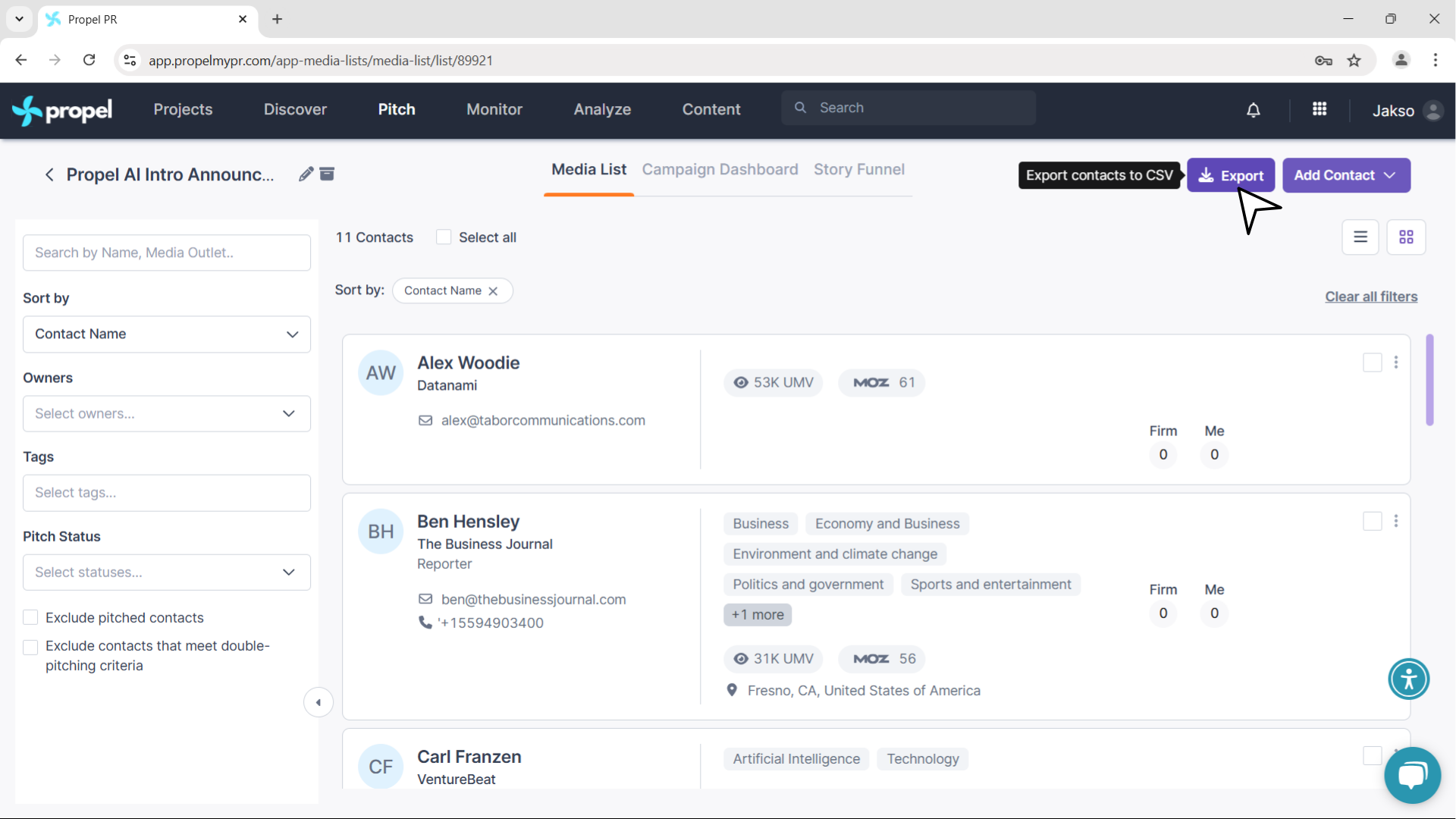Click Ben Hensley's email icon
The width and height of the screenshot is (1456, 819).
coord(425,599)
